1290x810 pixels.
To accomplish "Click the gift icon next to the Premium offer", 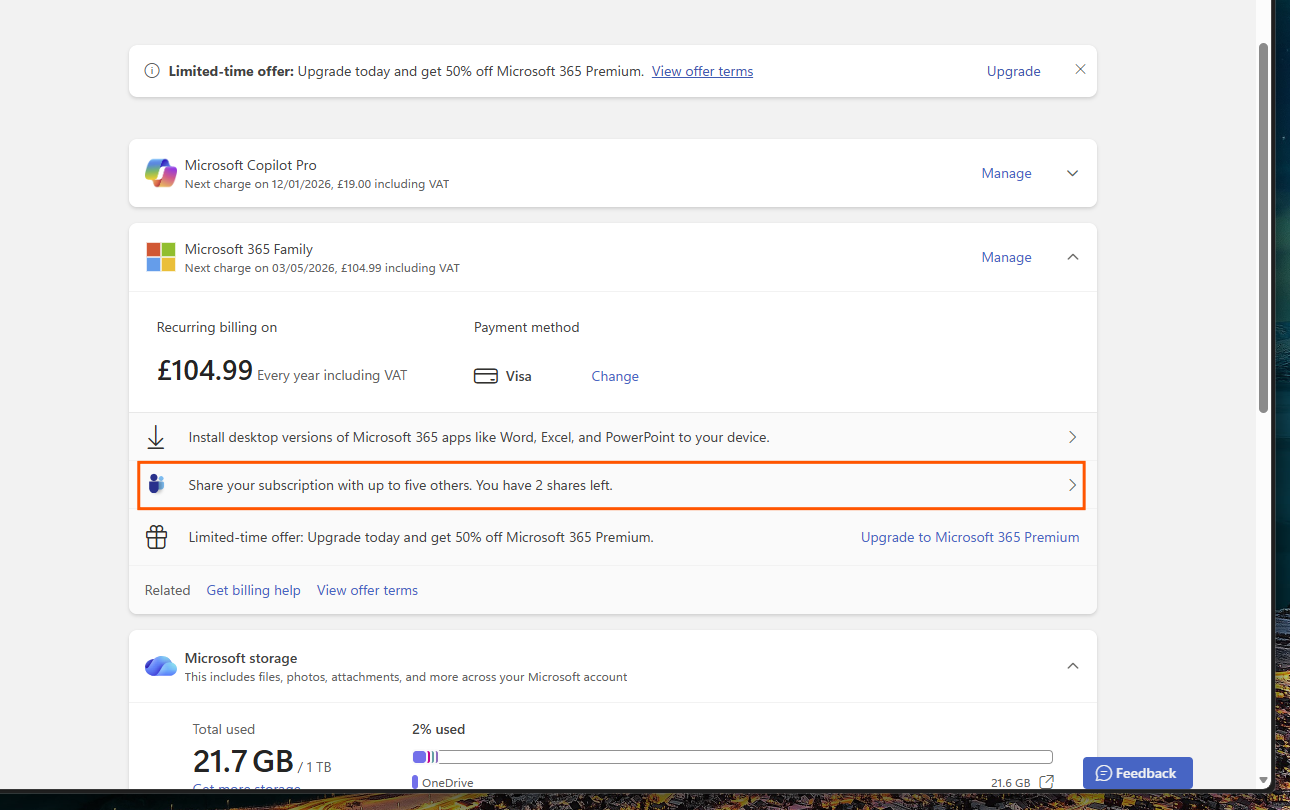I will [x=156, y=536].
